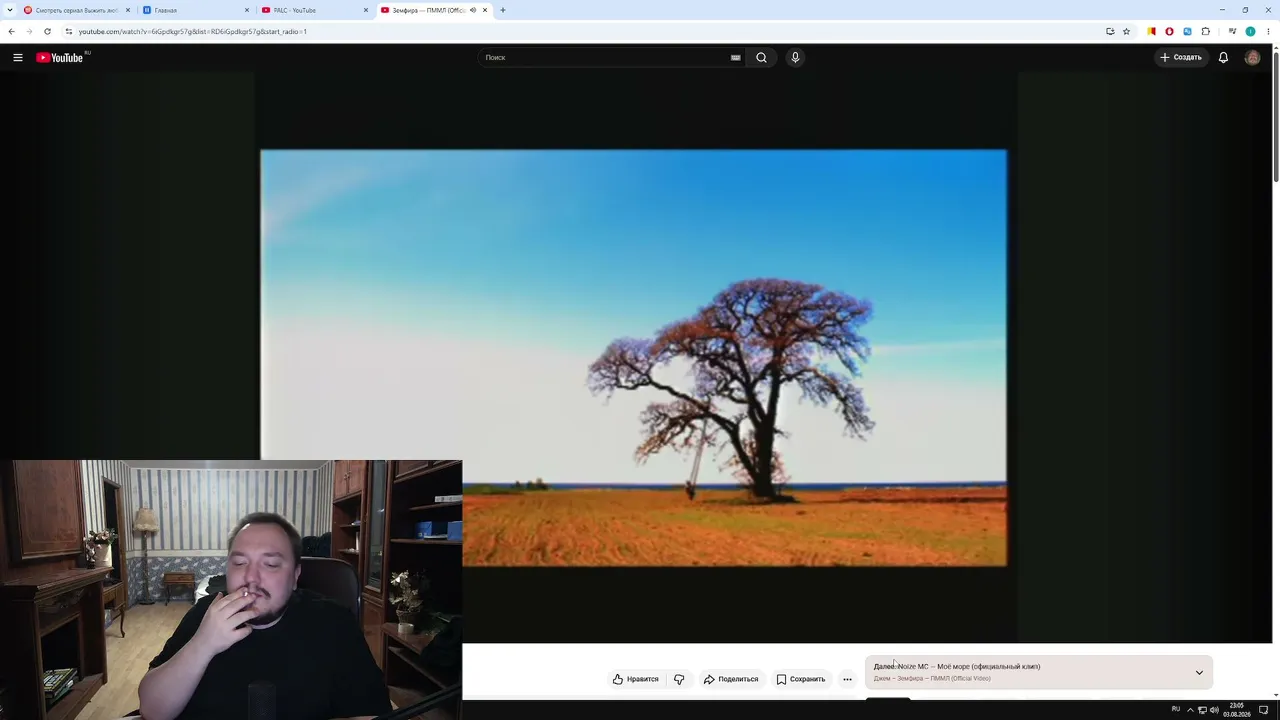Open the taskbar clock showing 23:05

pyautogui.click(x=1237, y=710)
